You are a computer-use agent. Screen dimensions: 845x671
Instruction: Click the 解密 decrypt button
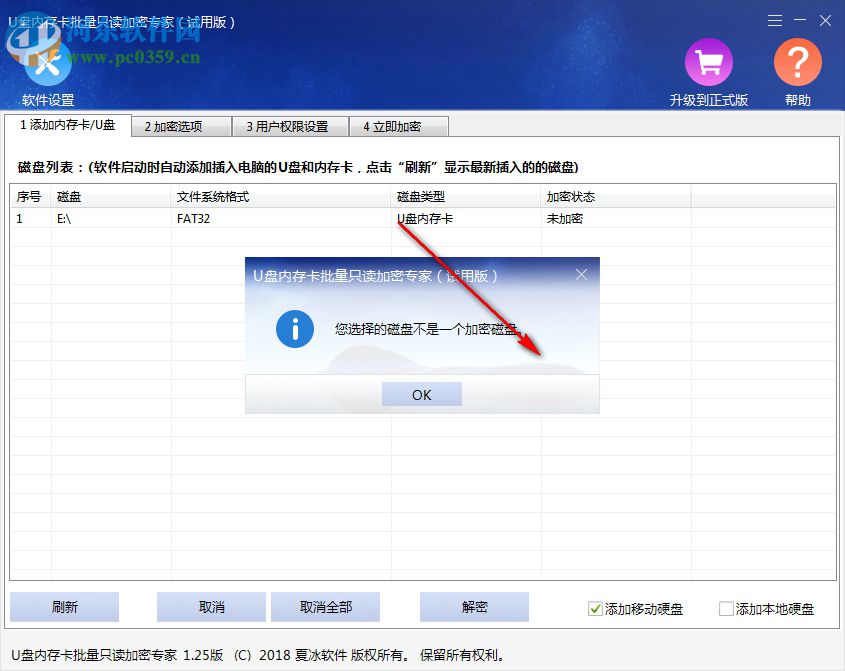[x=473, y=607]
